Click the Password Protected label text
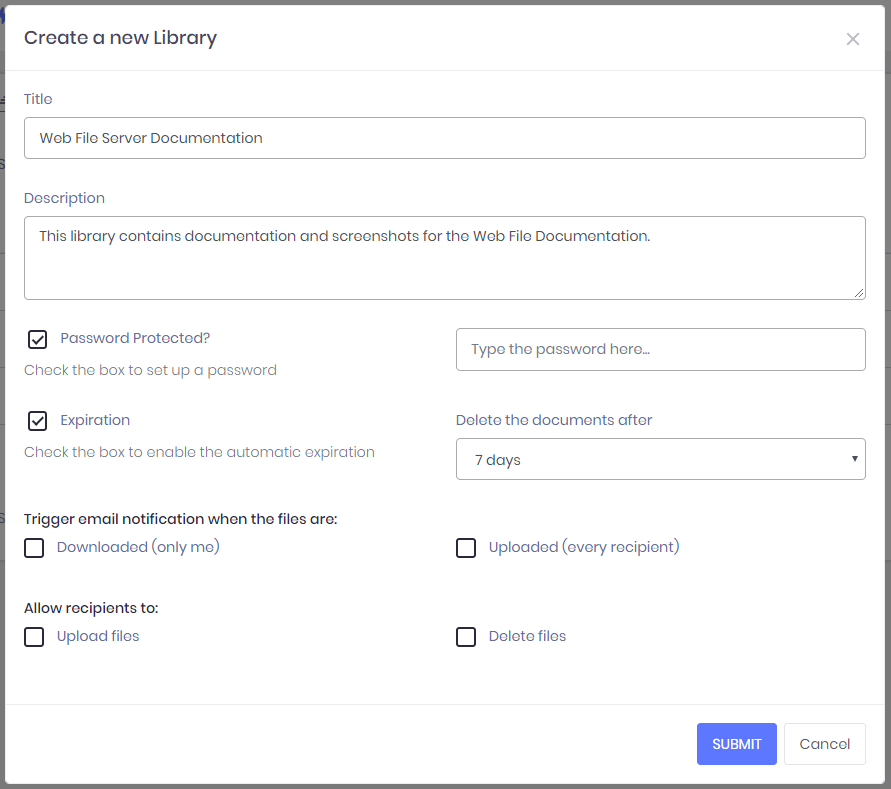The height and width of the screenshot is (789, 891). (134, 338)
